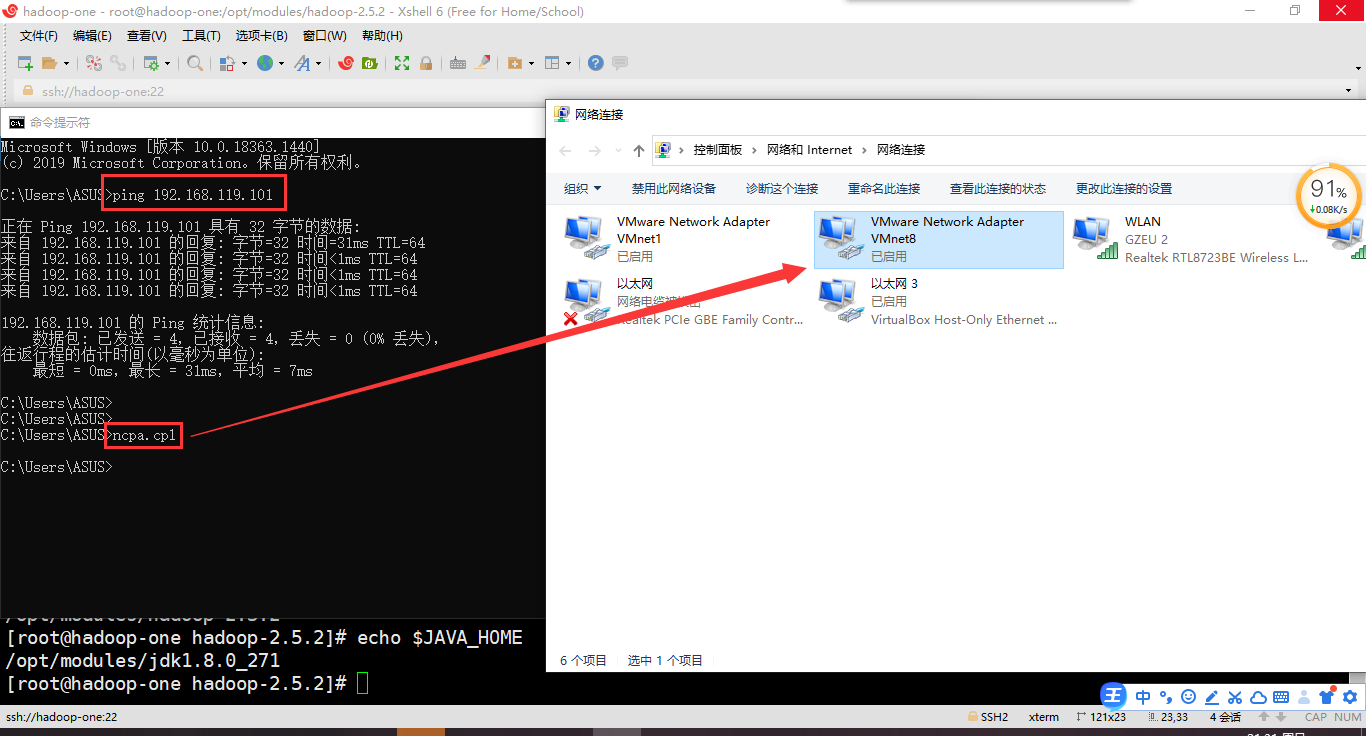
Task: Open the 查看(V) menu
Action: click(x=147, y=36)
